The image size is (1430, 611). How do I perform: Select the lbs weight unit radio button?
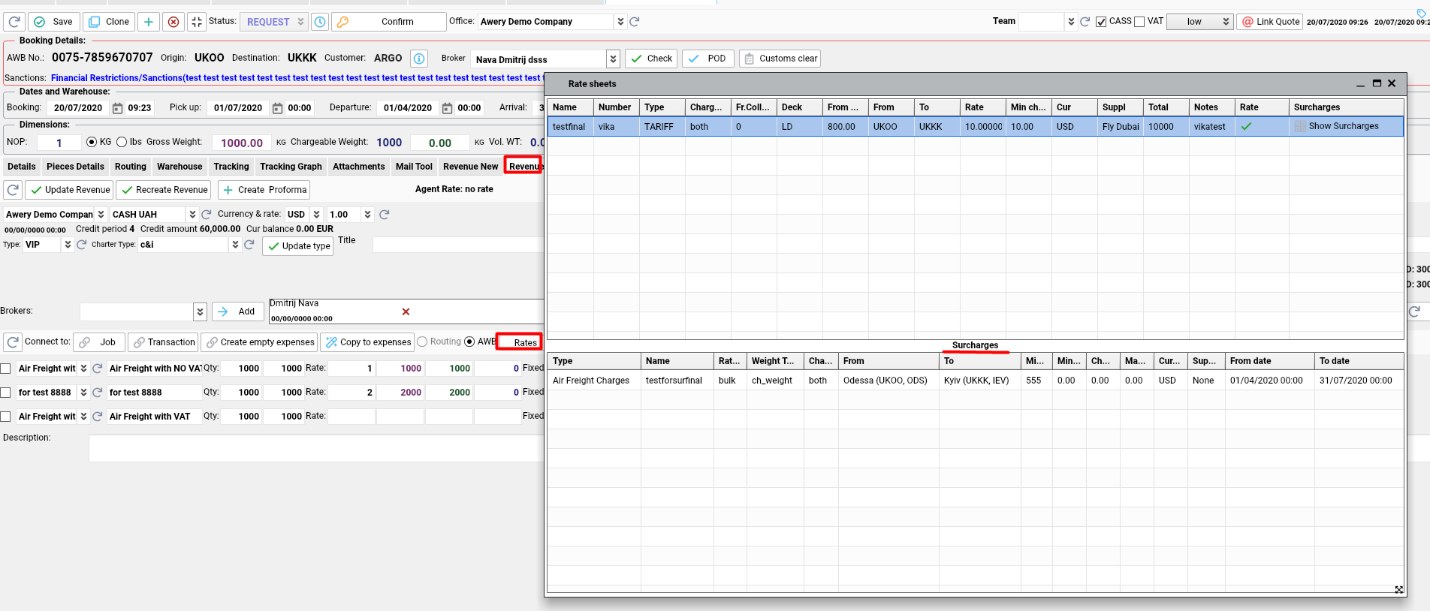121,142
